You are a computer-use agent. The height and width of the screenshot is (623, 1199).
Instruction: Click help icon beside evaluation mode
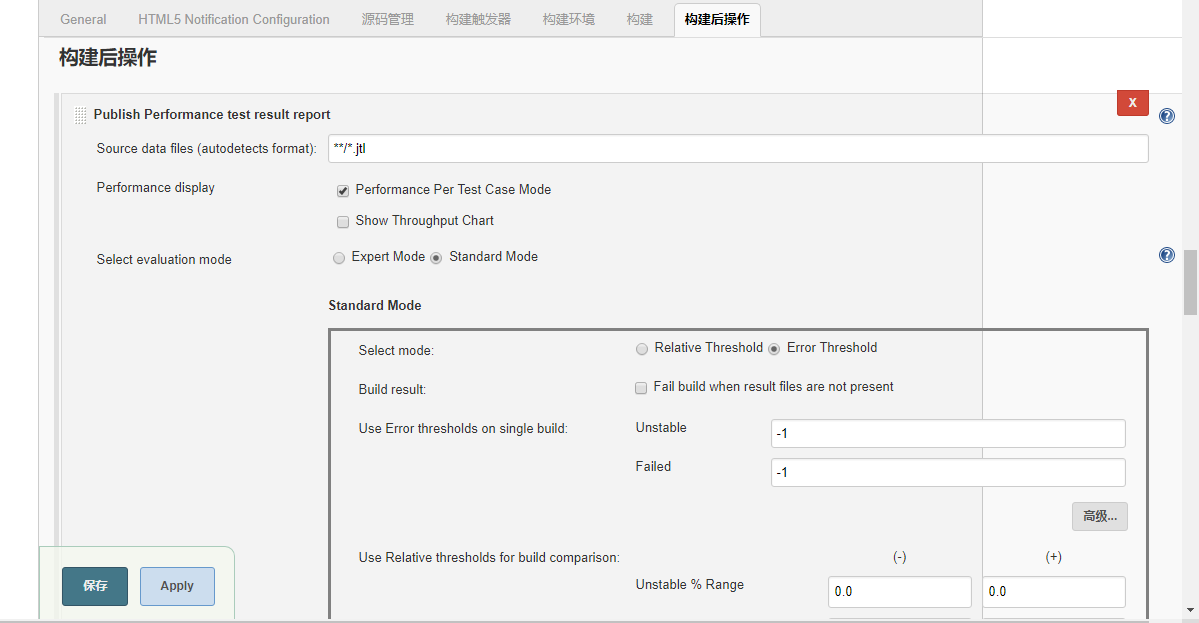pyautogui.click(x=1166, y=255)
